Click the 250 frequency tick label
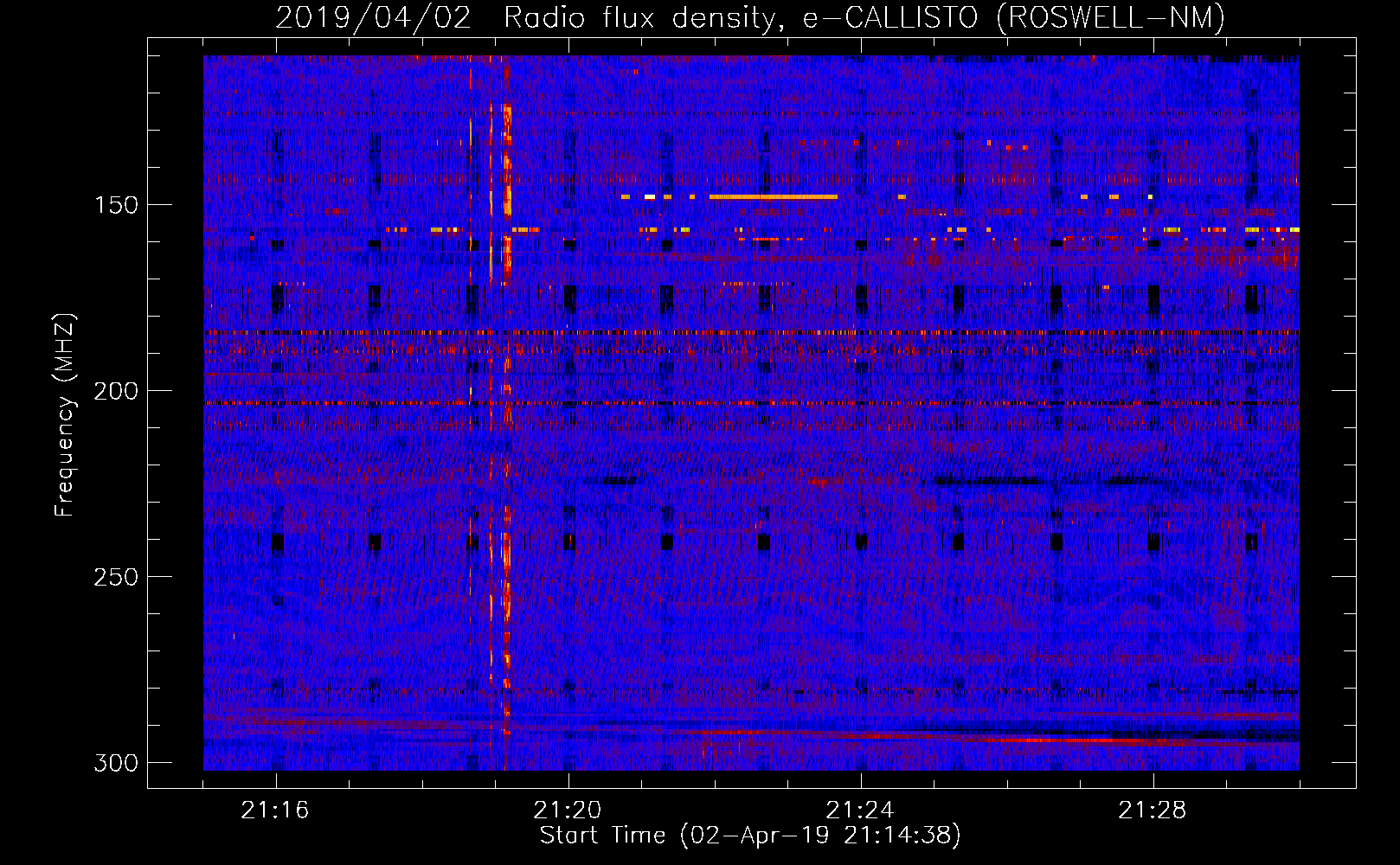This screenshot has width=1400, height=865. pyautogui.click(x=116, y=577)
